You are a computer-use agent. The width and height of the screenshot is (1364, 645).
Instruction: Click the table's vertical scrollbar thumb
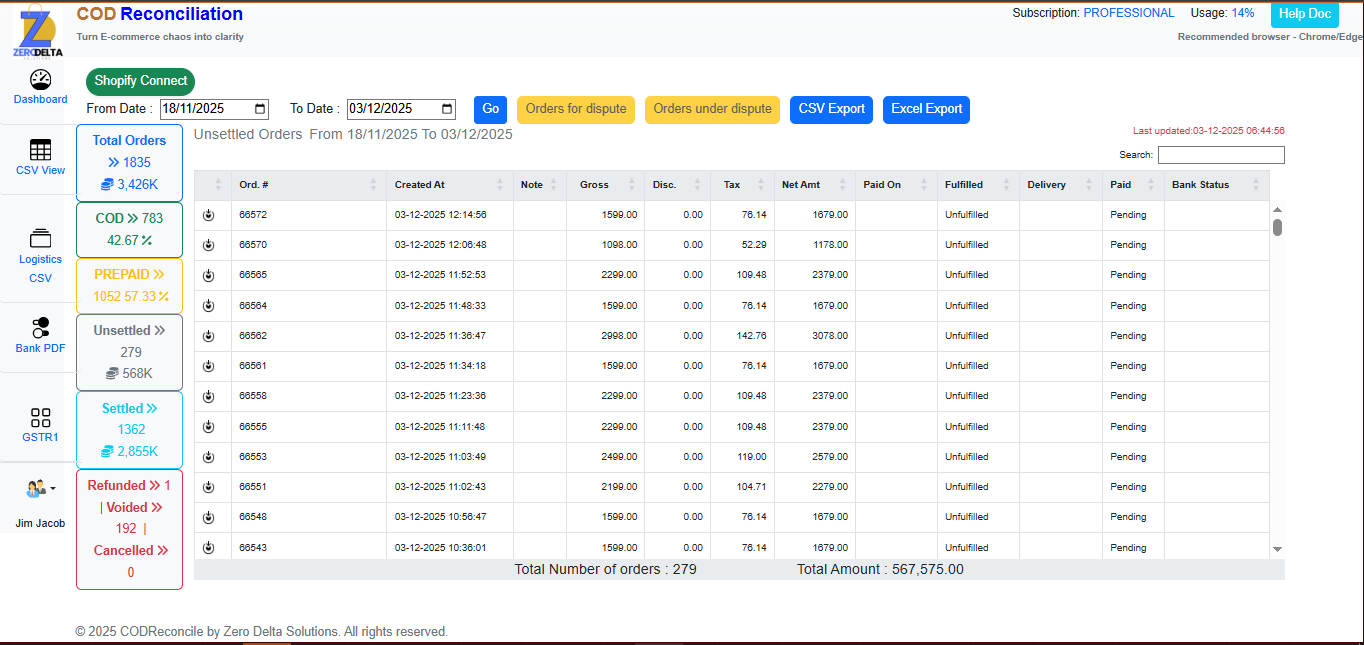1277,227
